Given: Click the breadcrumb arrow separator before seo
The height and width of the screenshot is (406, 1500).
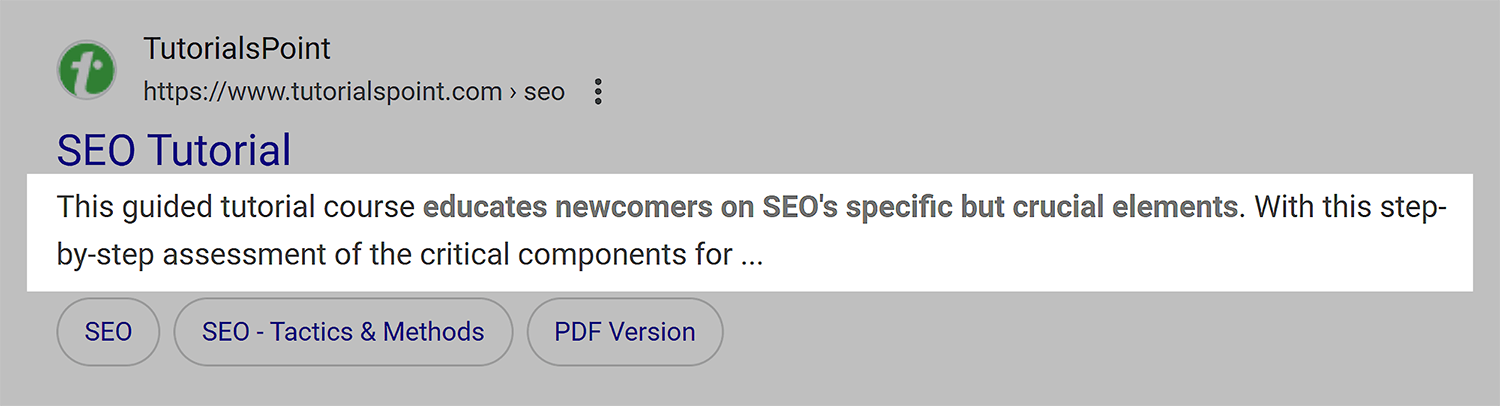Looking at the screenshot, I should 513,93.
